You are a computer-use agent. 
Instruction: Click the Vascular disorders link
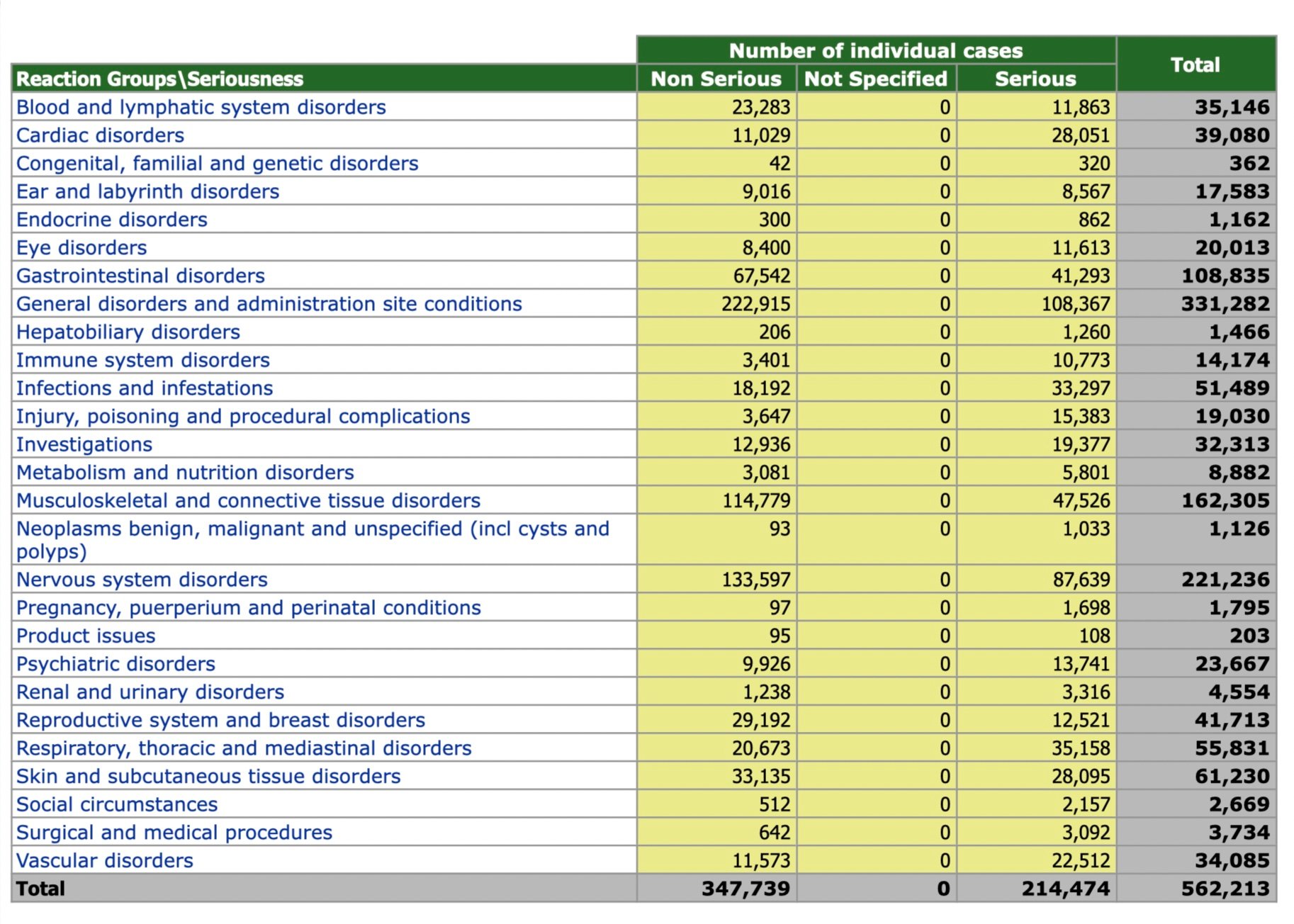tap(104, 860)
